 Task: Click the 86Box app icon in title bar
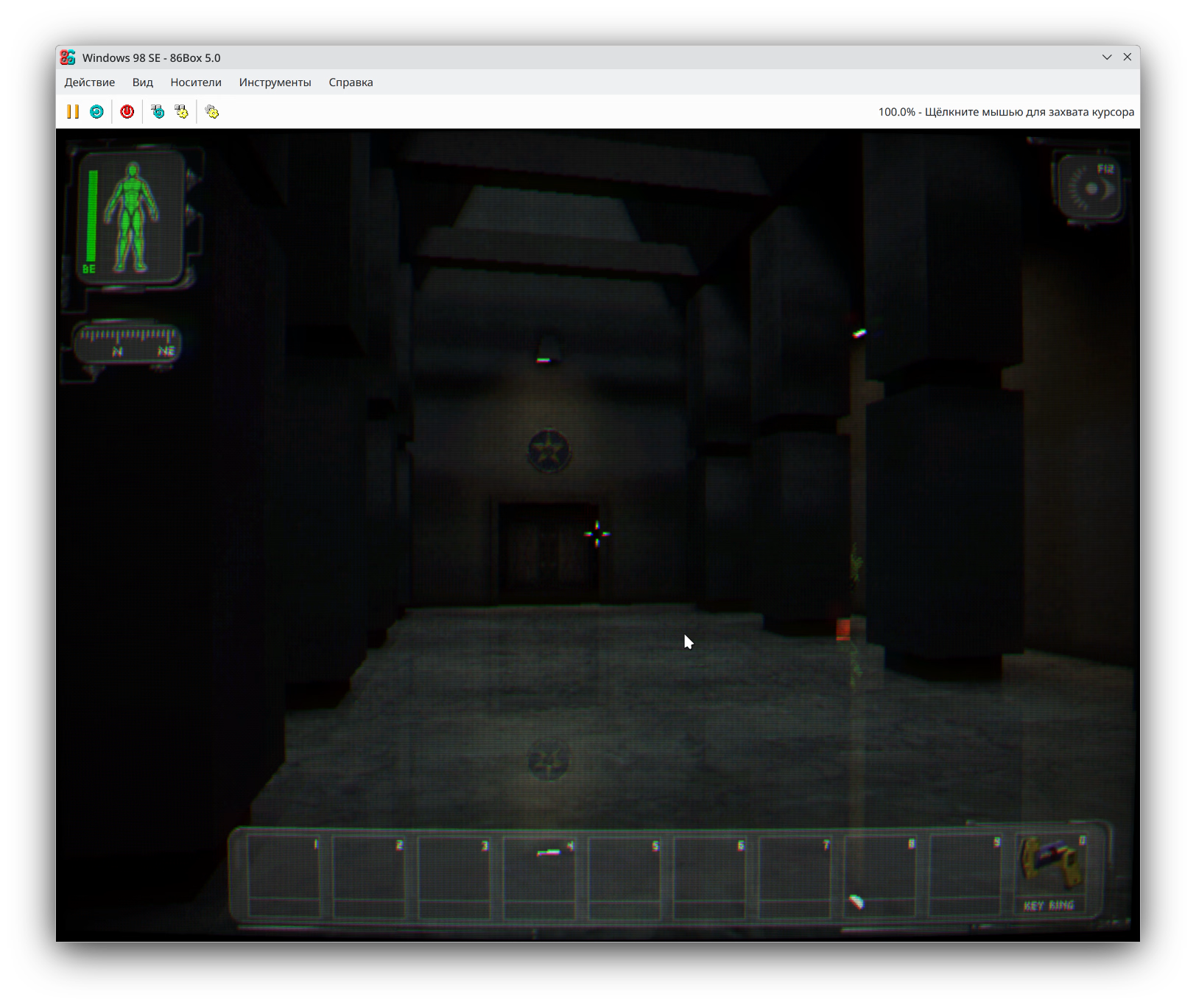point(68,57)
